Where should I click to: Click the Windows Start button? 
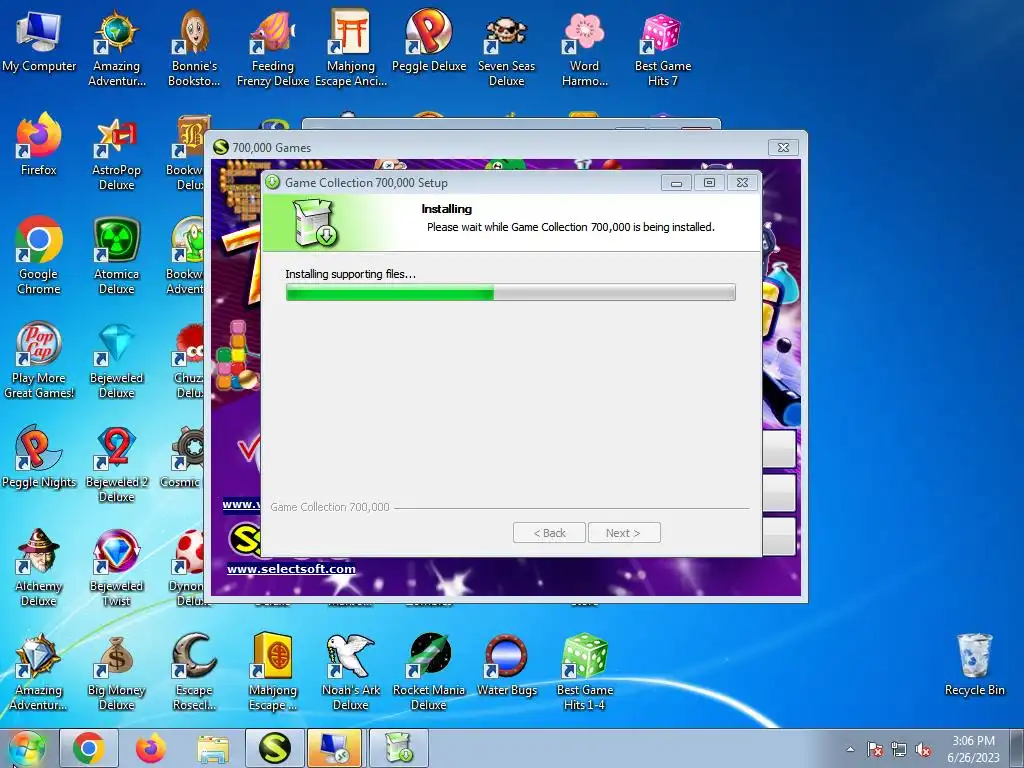27,748
